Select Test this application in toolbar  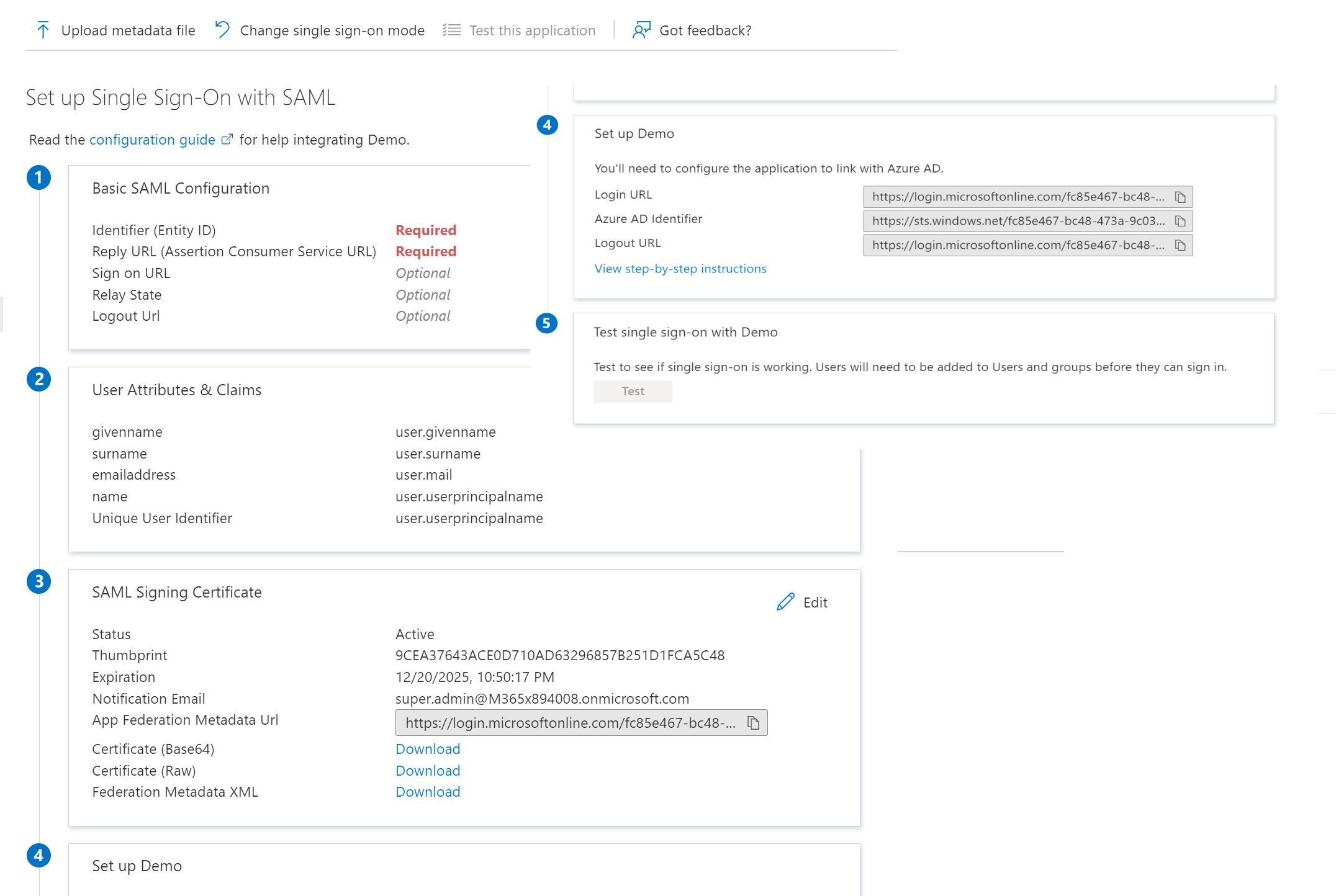[531, 30]
